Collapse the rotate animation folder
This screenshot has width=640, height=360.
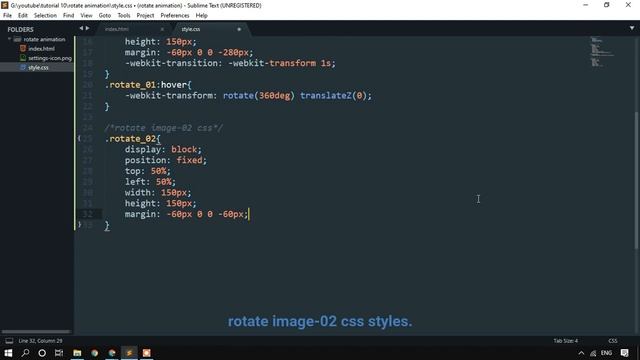(9, 39)
